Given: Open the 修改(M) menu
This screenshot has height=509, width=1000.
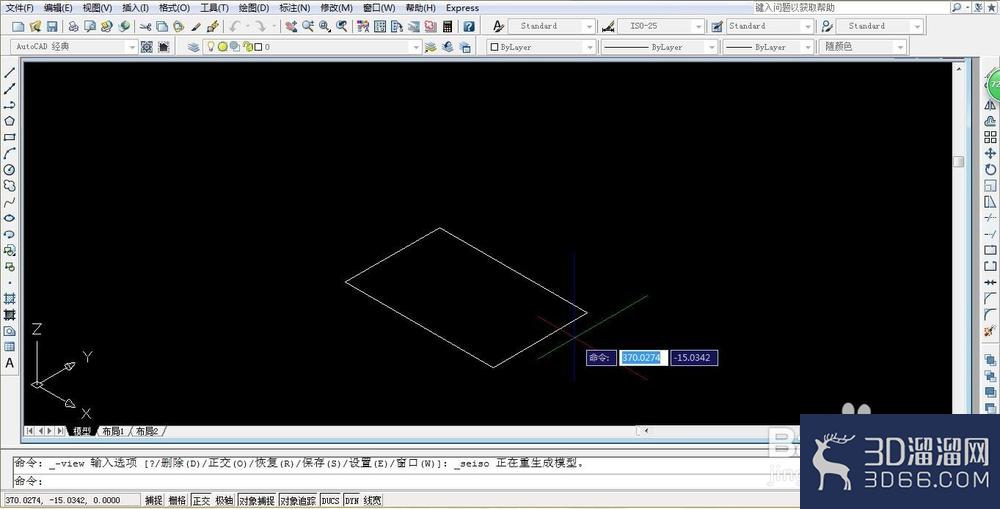Looking at the screenshot, I should 336,8.
